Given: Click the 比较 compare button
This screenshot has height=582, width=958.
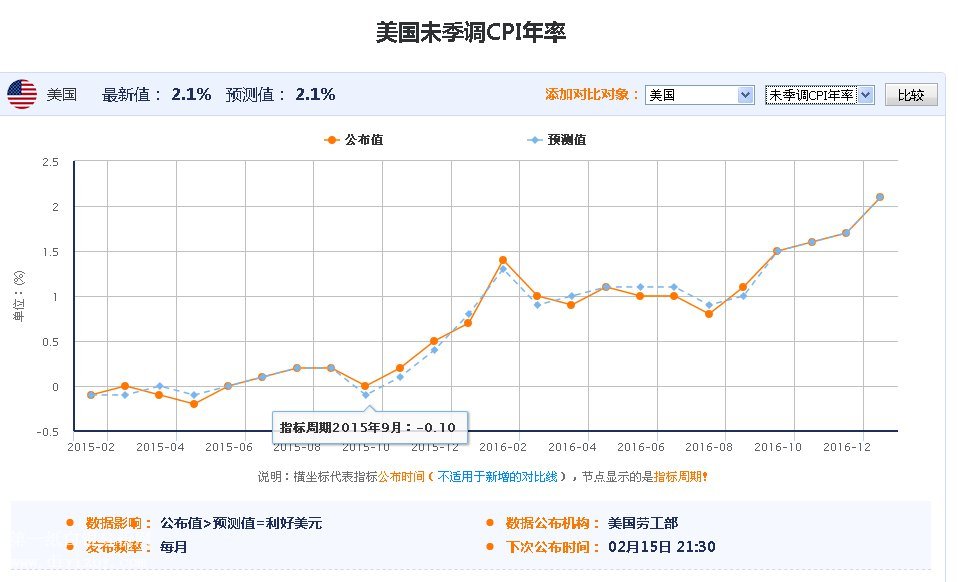Looking at the screenshot, I should pyautogui.click(x=910, y=95).
